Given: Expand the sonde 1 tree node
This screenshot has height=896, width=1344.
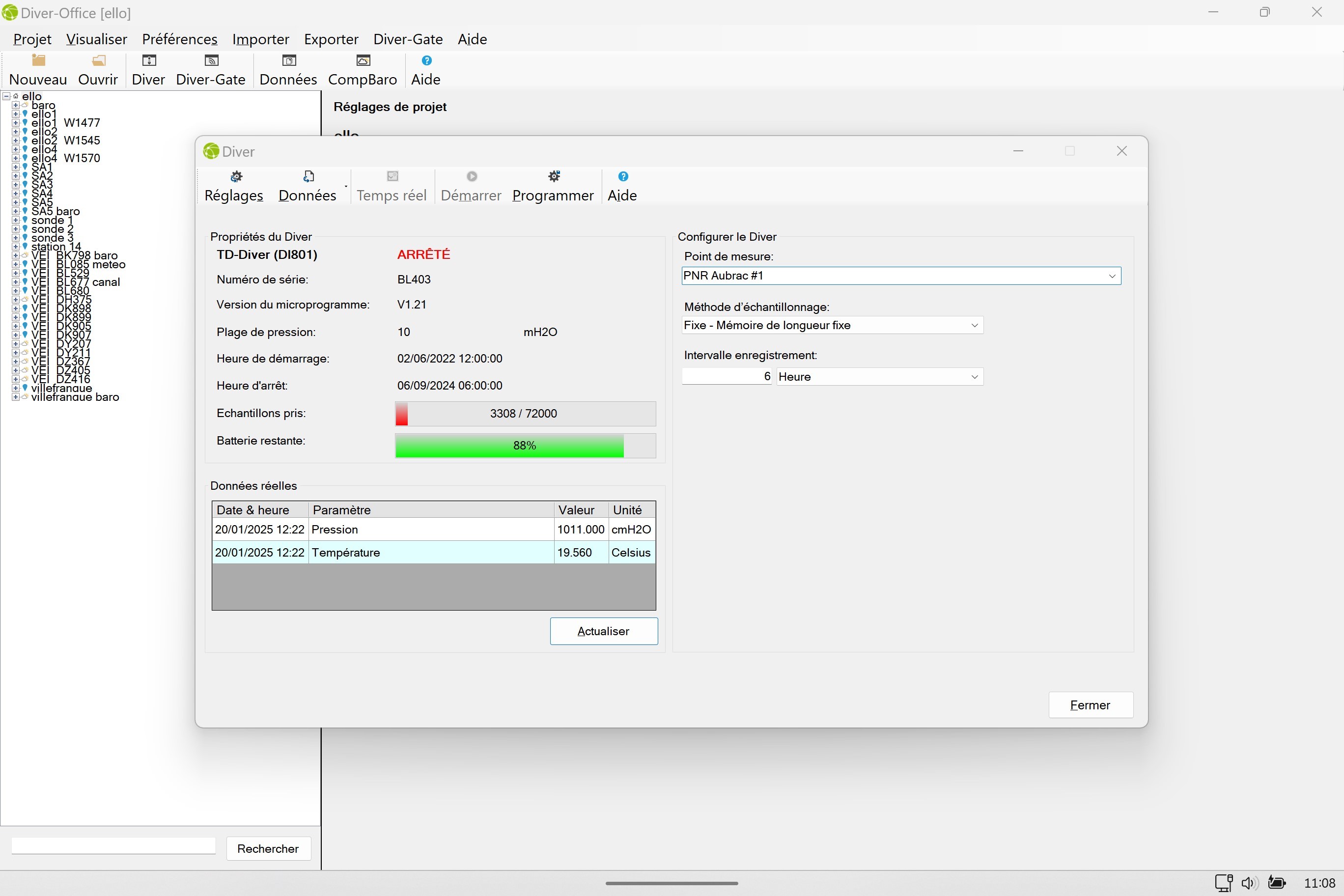Looking at the screenshot, I should click(16, 221).
